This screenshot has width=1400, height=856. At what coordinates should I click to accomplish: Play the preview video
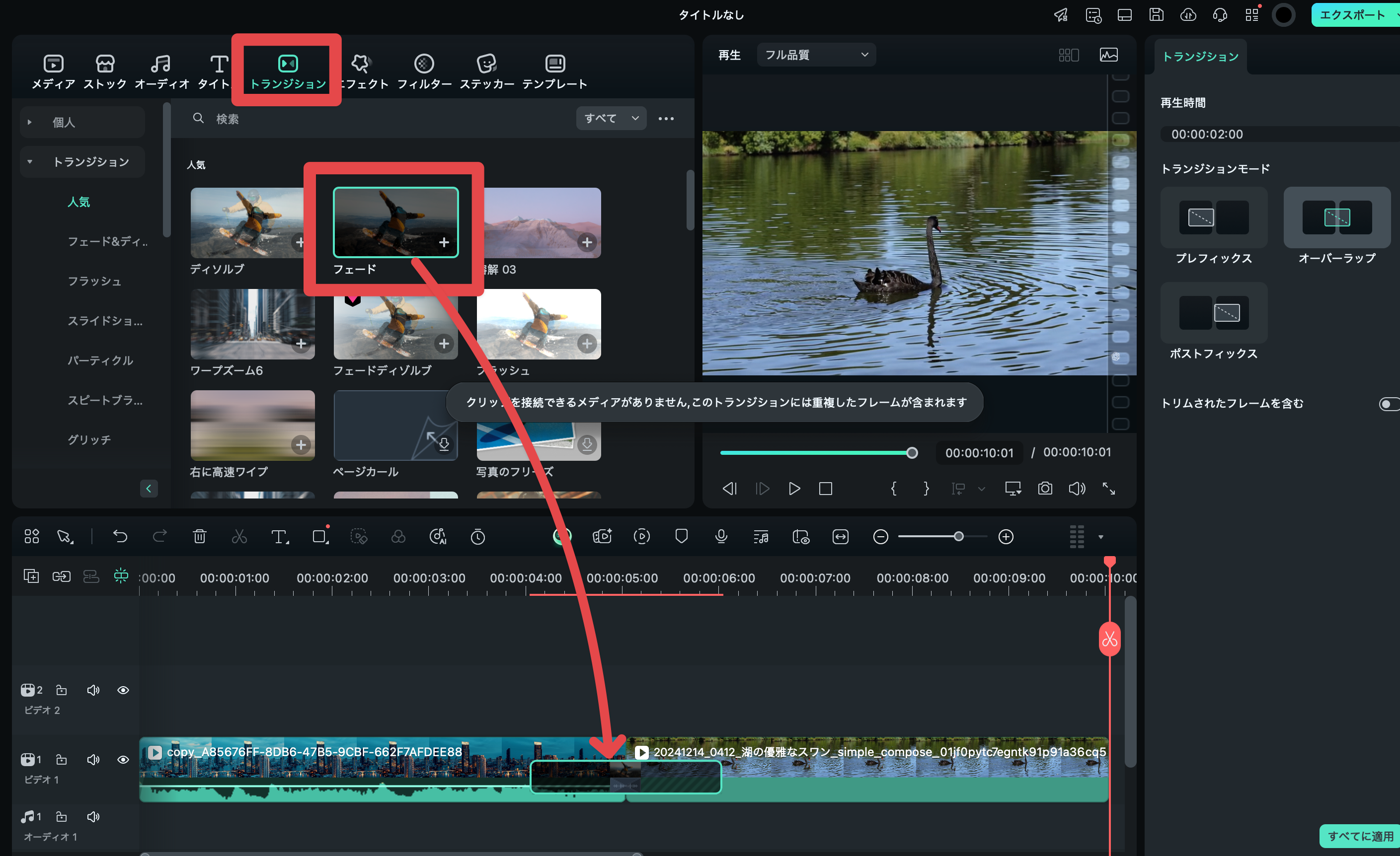[x=794, y=489]
